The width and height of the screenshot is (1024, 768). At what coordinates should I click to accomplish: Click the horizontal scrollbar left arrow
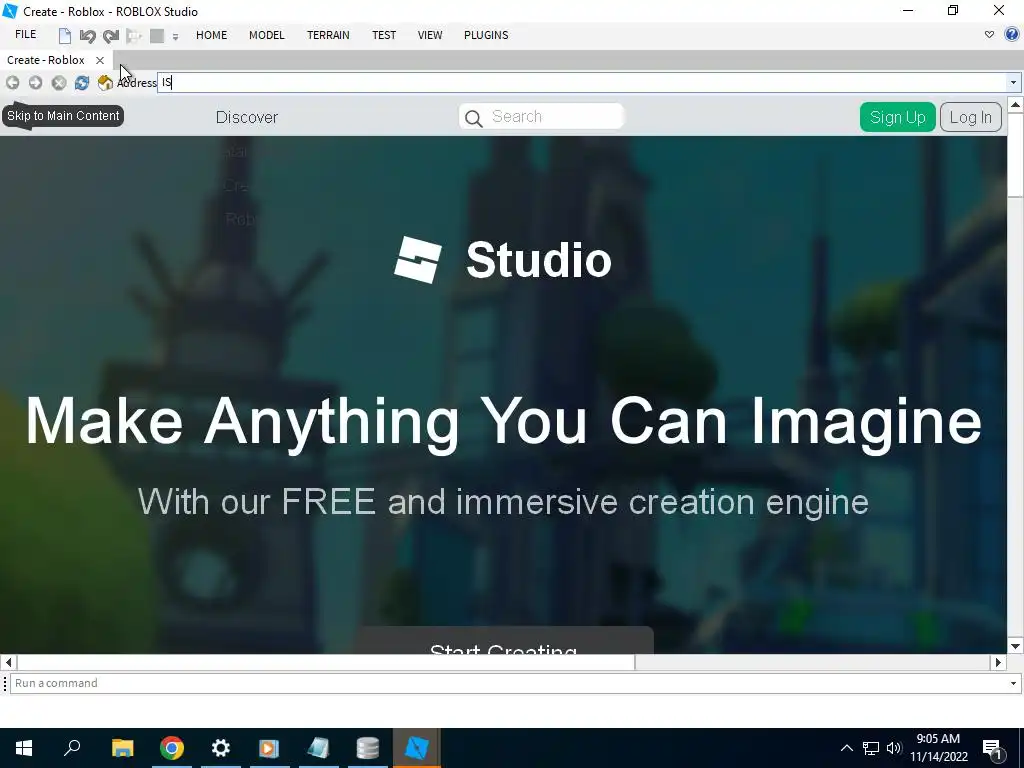click(x=8, y=662)
